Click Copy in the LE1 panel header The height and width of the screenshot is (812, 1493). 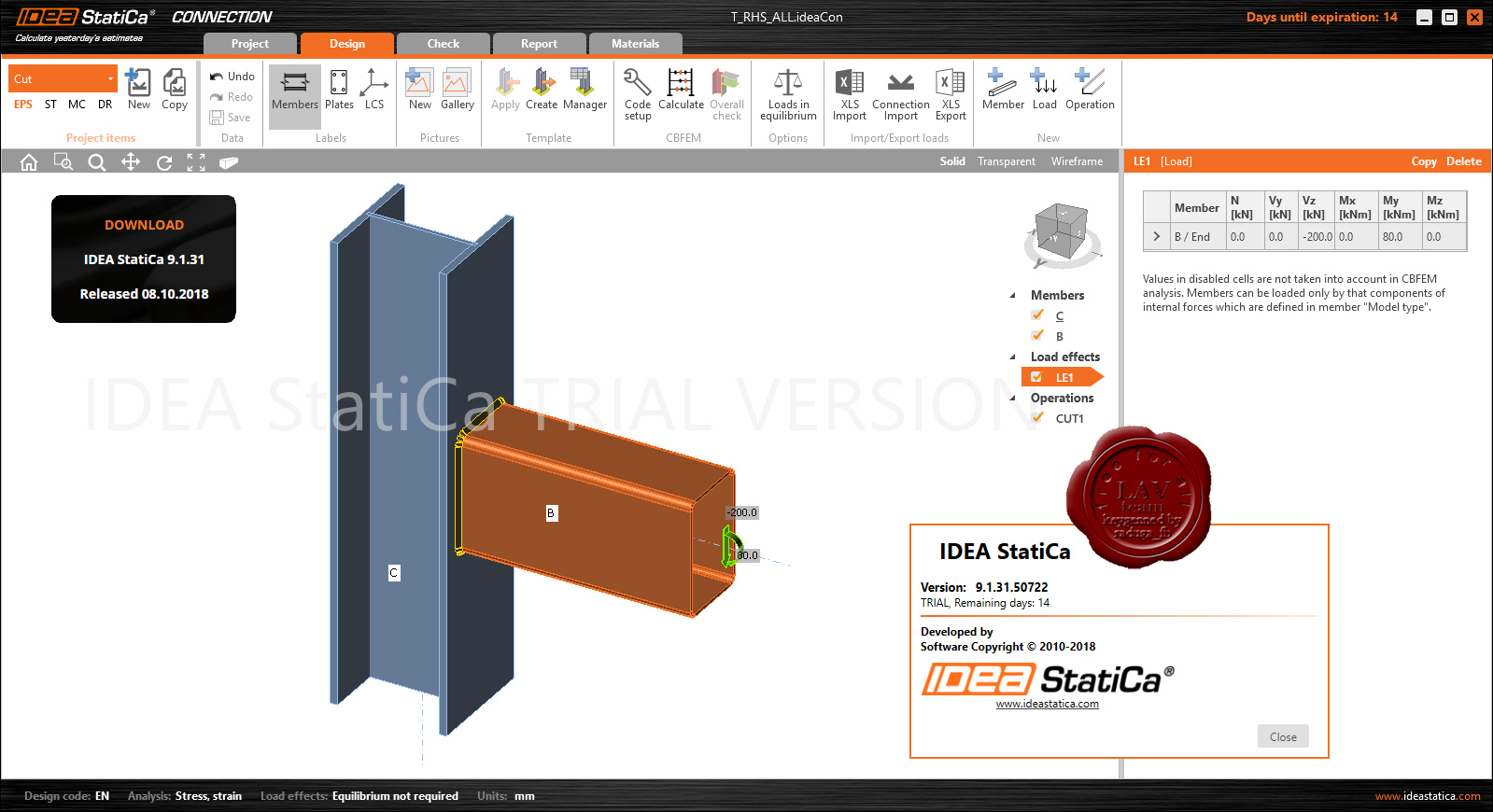click(x=1424, y=161)
